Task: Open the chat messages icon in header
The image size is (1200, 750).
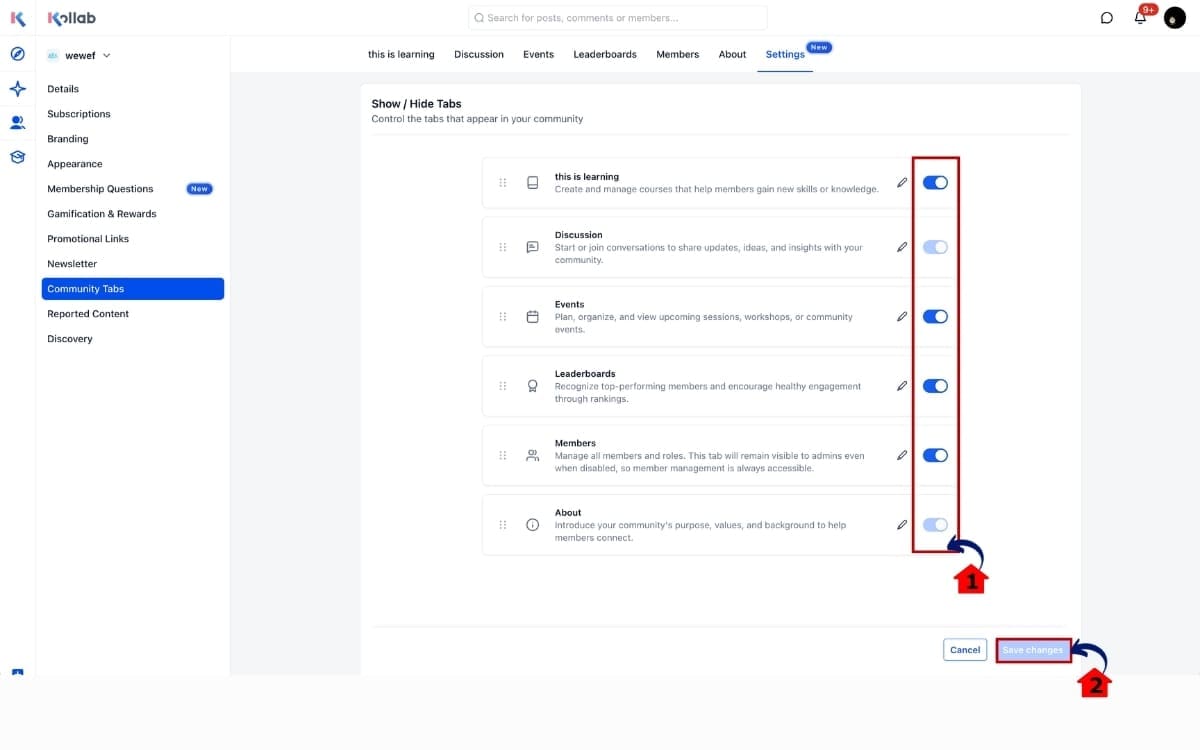Action: [1107, 18]
